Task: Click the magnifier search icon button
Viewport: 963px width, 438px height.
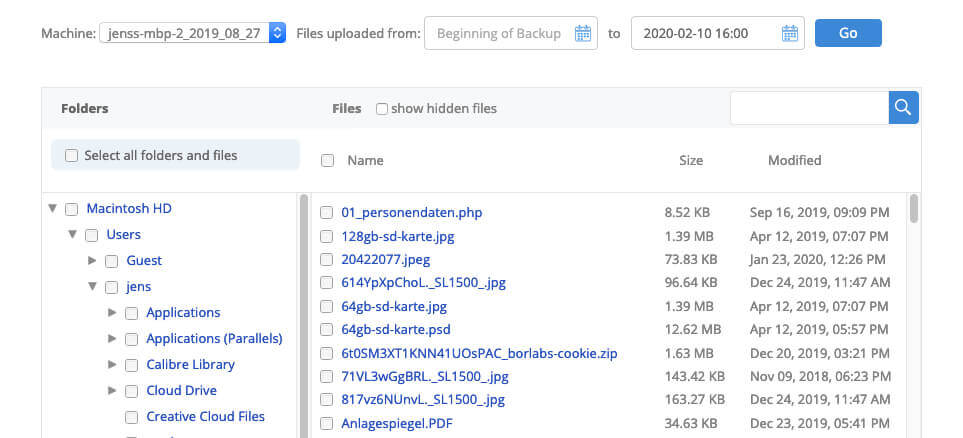Action: [903, 108]
